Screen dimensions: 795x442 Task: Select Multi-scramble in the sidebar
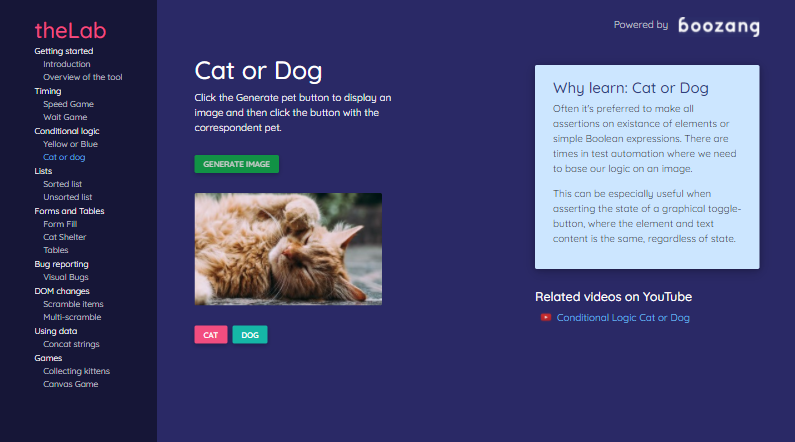(72, 317)
